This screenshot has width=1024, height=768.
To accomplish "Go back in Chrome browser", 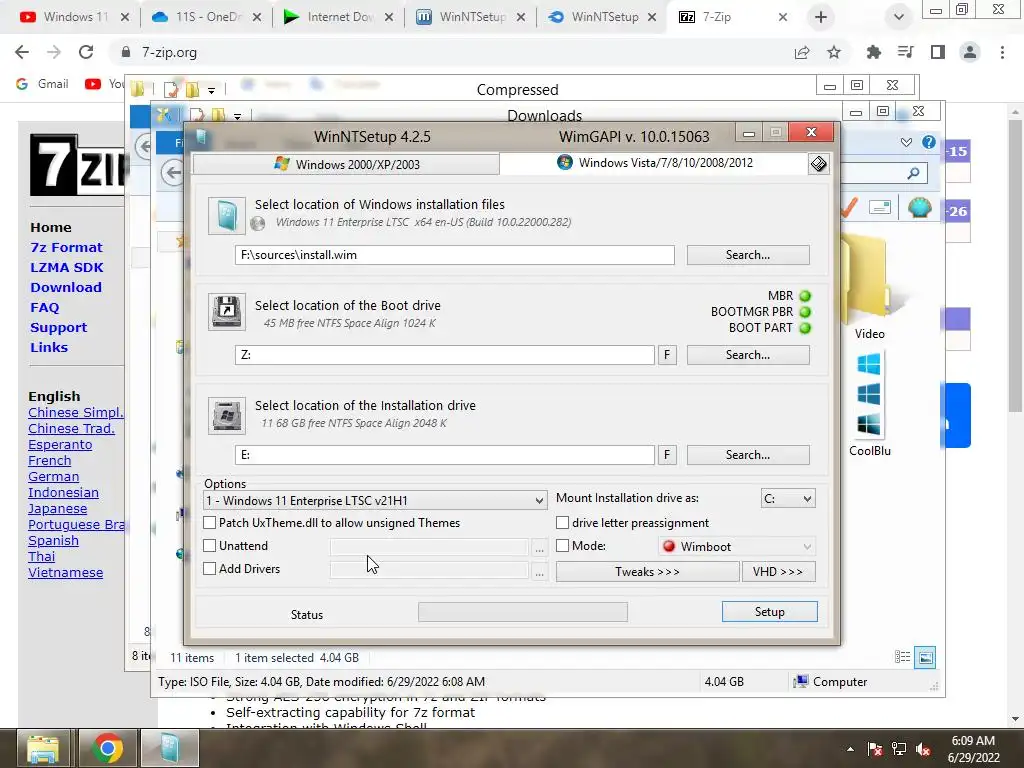I will [x=22, y=52].
